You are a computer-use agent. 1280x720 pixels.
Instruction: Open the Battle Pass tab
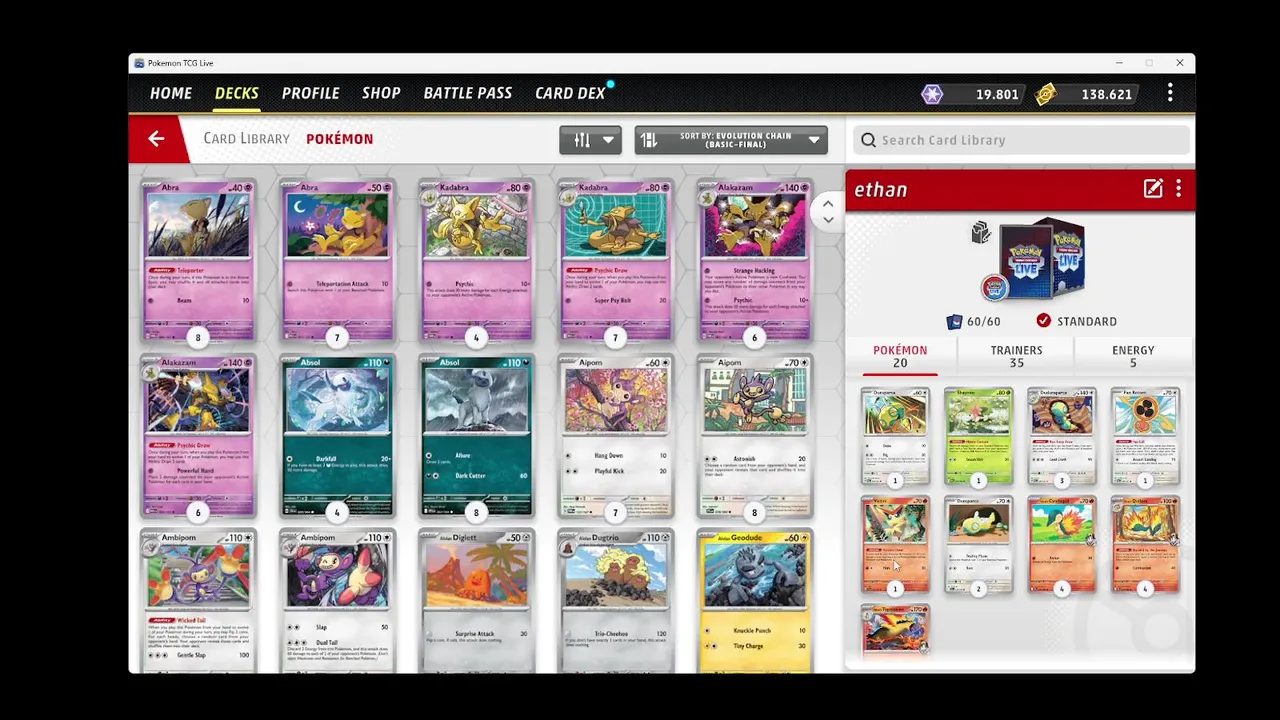(467, 93)
